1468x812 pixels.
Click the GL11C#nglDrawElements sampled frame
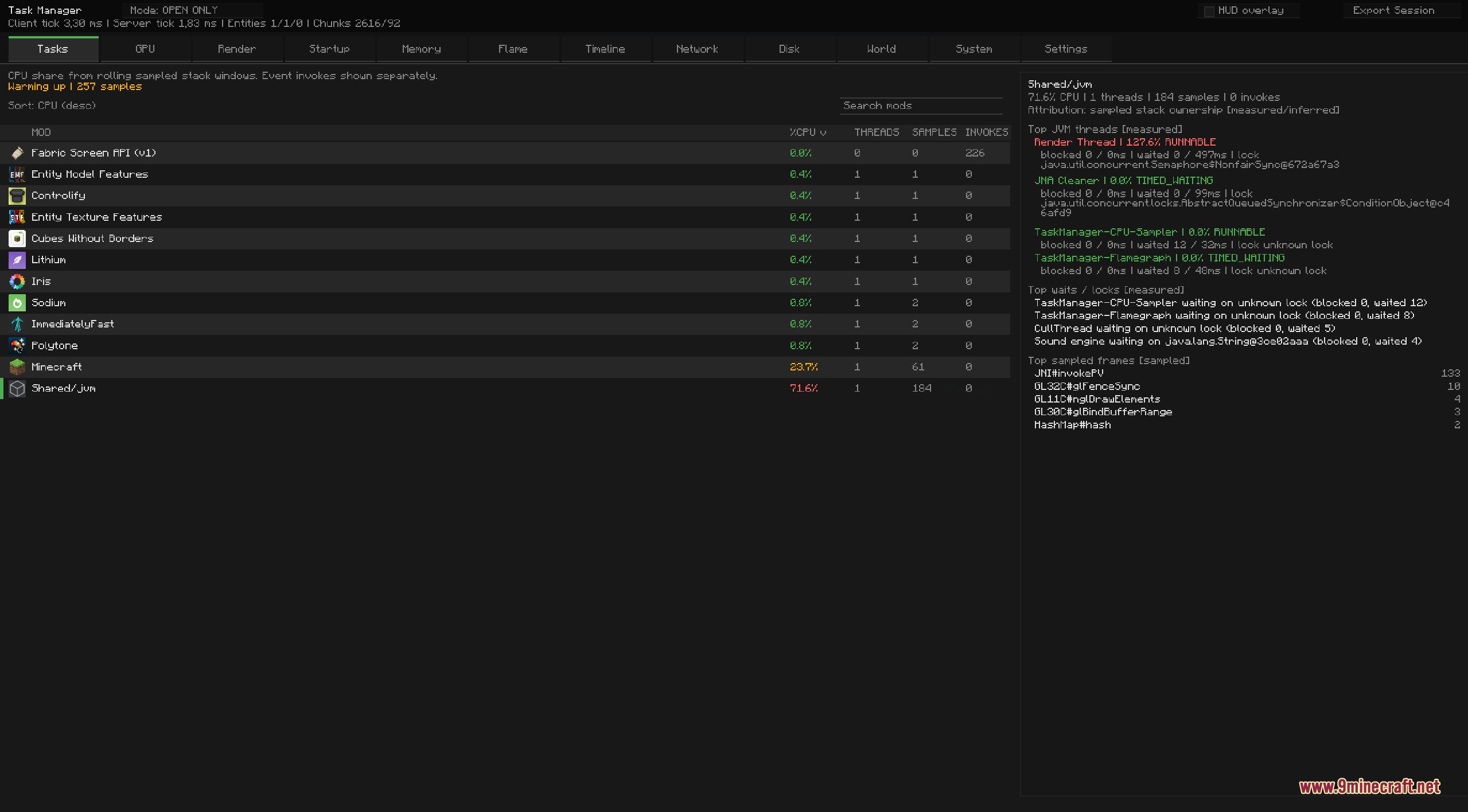point(1097,399)
